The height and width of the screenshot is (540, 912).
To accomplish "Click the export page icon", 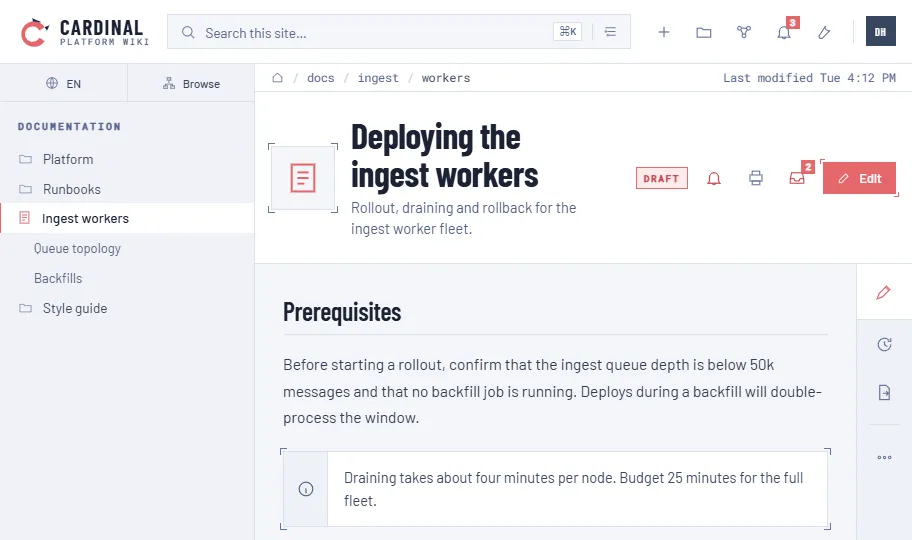I will click(884, 392).
